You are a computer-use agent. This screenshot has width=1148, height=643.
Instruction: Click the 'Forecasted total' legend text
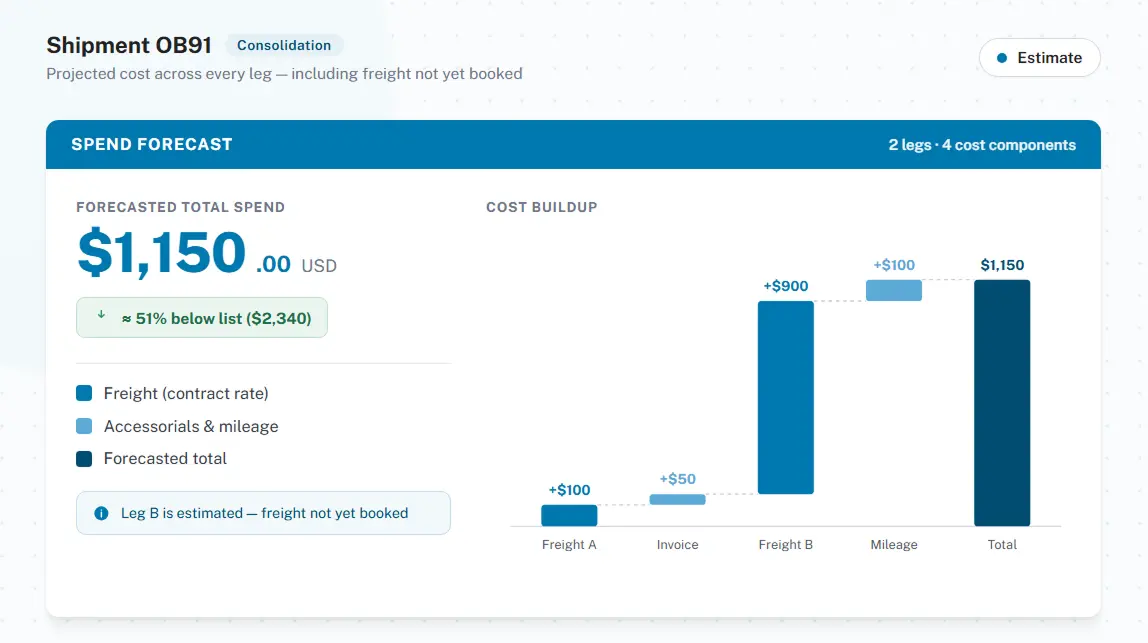165,458
